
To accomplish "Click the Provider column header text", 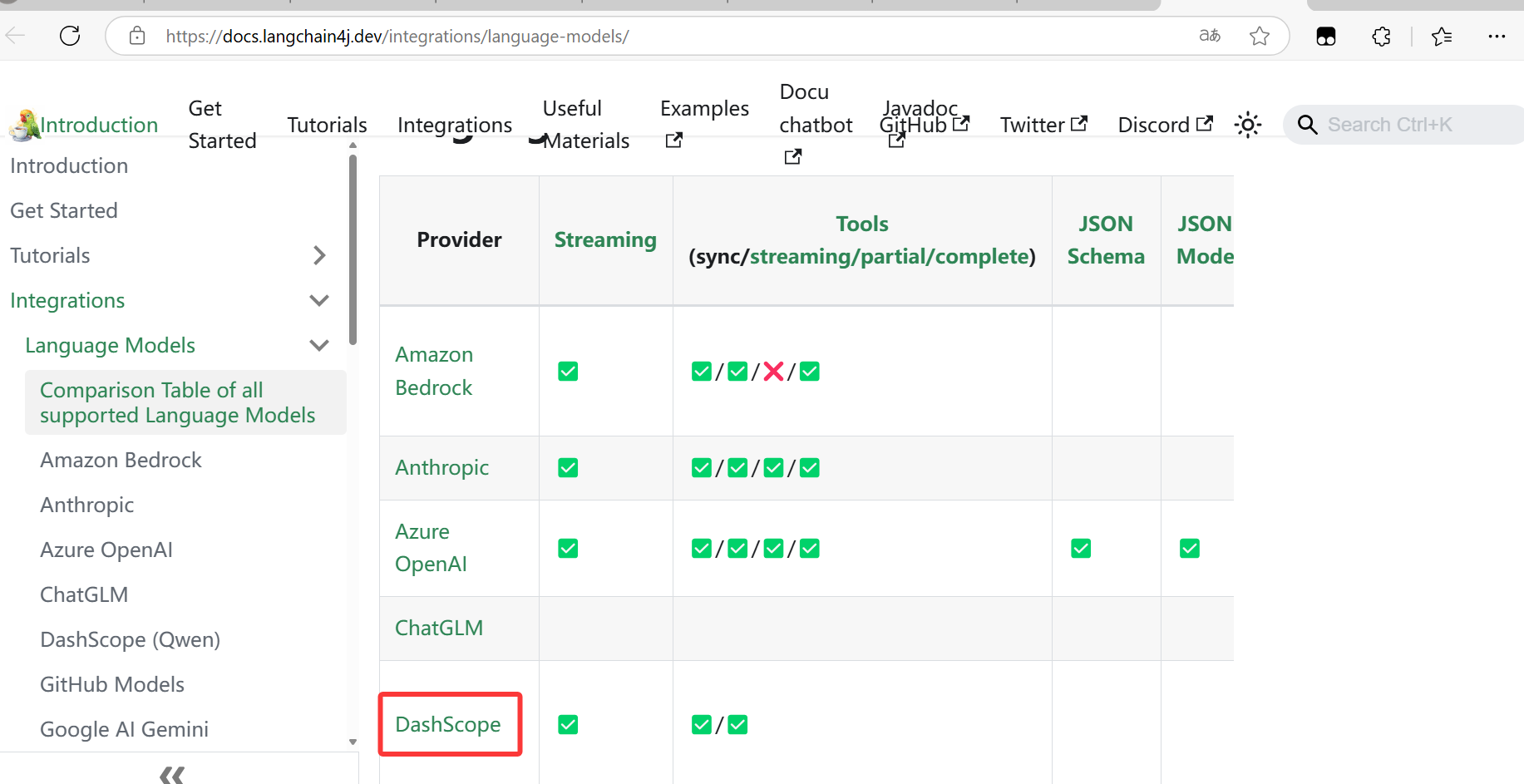I will pyautogui.click(x=459, y=239).
